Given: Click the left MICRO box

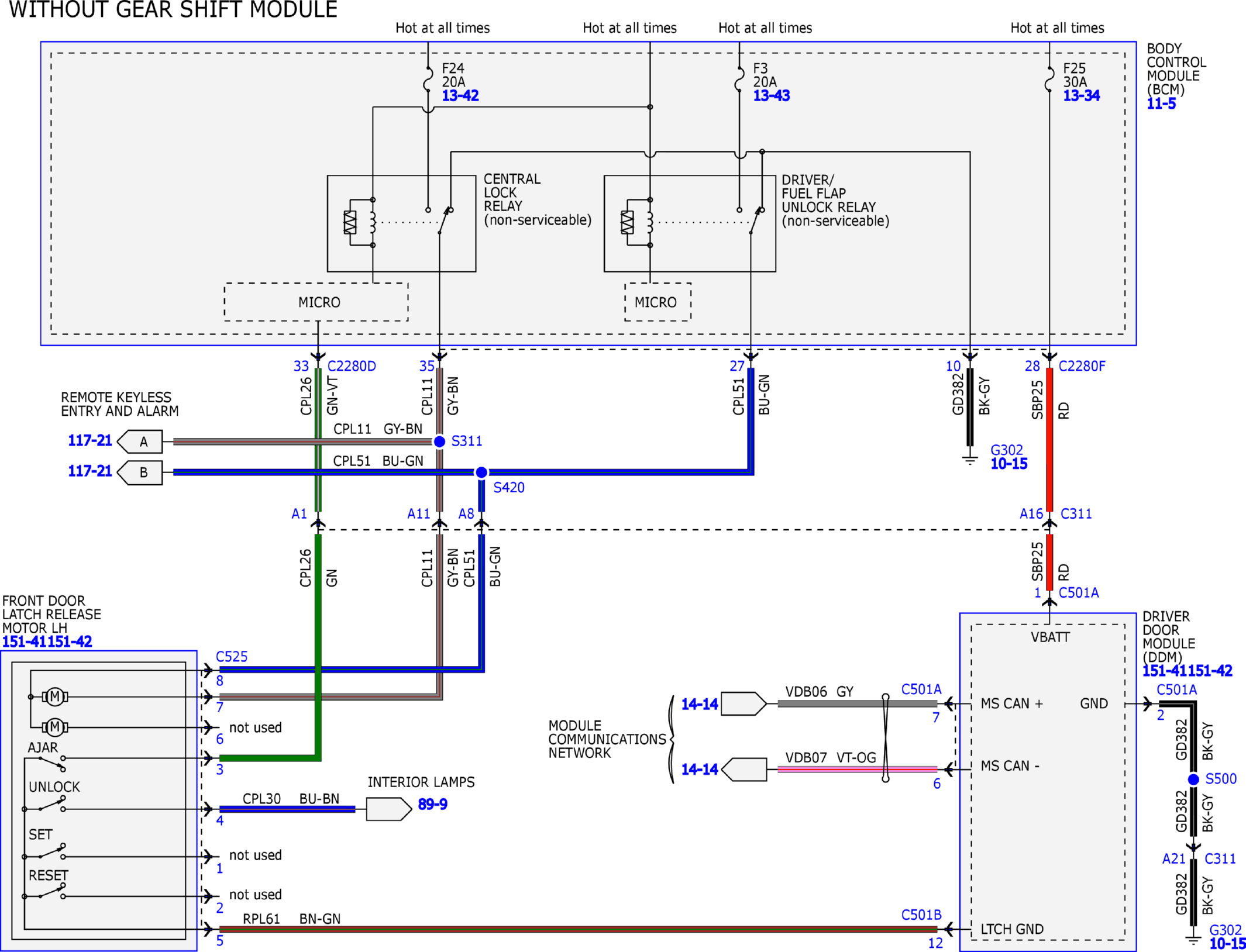Looking at the screenshot, I should pyautogui.click(x=316, y=302).
